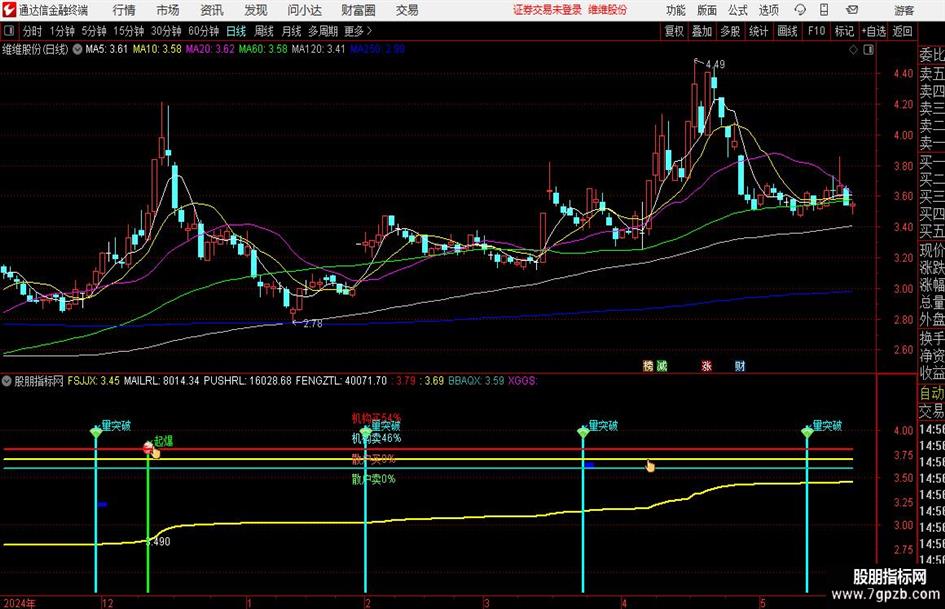Image resolution: width=945 pixels, height=609 pixels.
Task: Expand the 股朋指标网 indicator dropdown arrow
Action: [x=7, y=381]
